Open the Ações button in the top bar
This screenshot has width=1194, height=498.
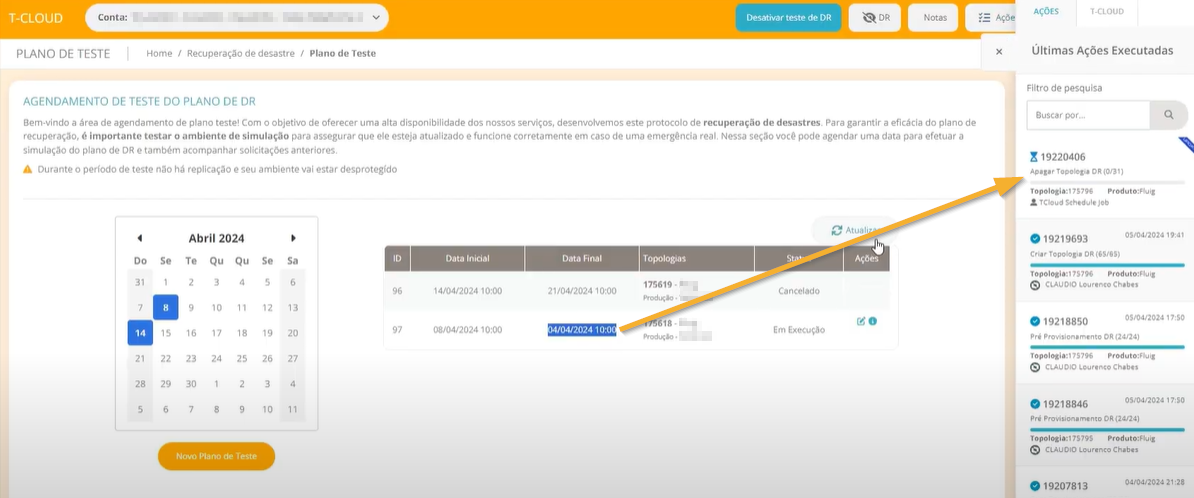pos(990,17)
